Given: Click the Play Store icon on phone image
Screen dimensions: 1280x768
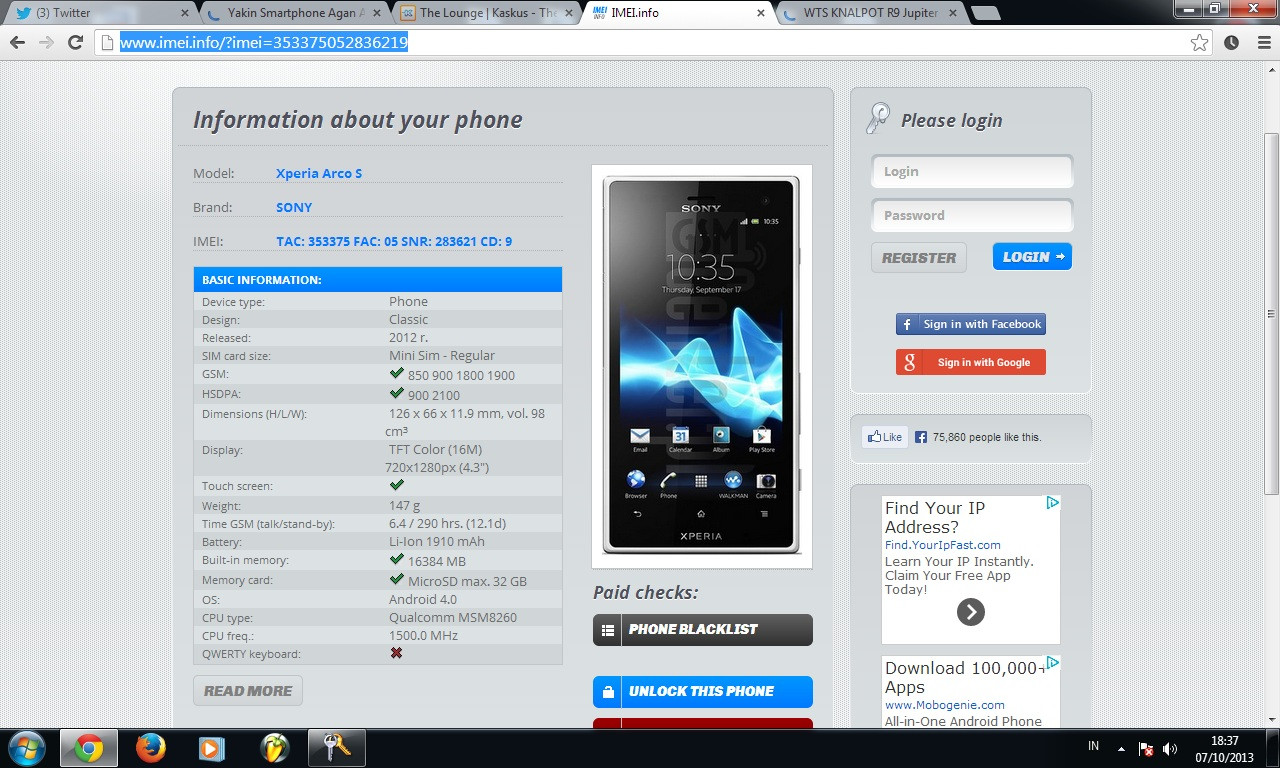Looking at the screenshot, I should (762, 438).
